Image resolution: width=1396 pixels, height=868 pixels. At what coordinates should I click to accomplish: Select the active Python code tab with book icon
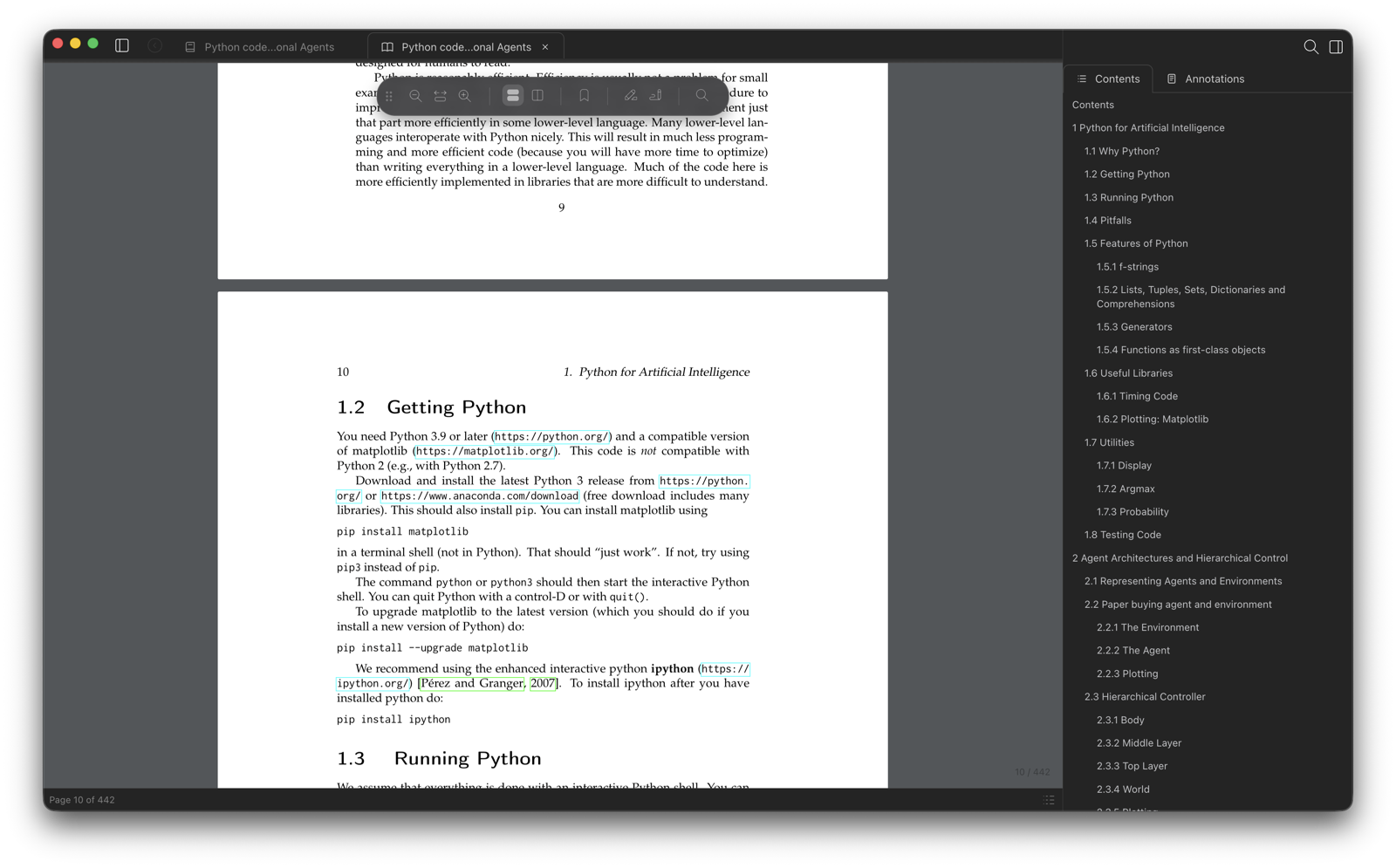coord(466,47)
